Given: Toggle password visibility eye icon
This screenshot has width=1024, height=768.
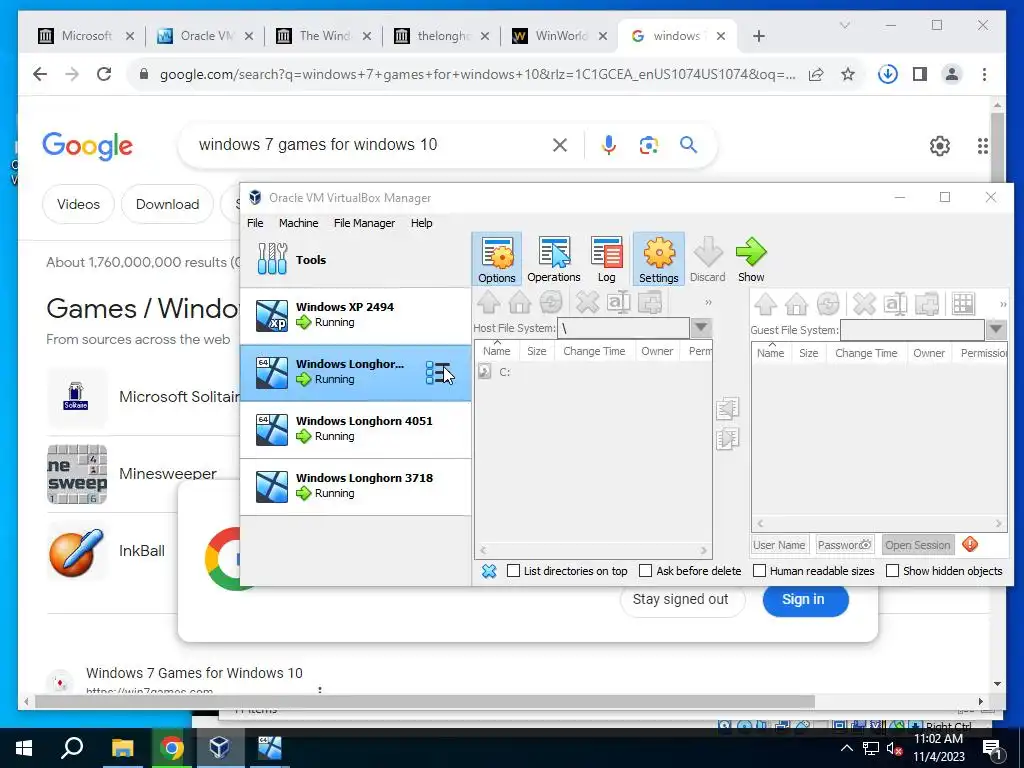Looking at the screenshot, I should 865,544.
